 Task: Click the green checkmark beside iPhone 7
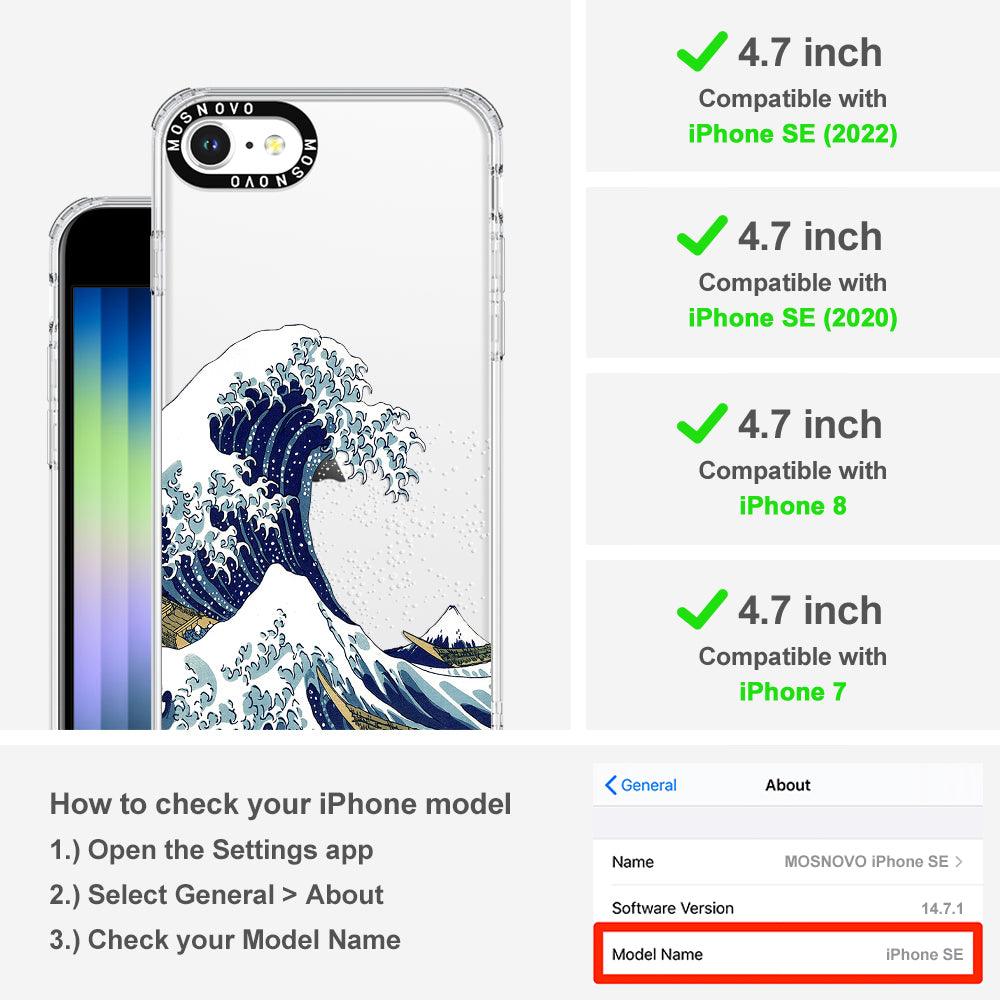point(702,609)
